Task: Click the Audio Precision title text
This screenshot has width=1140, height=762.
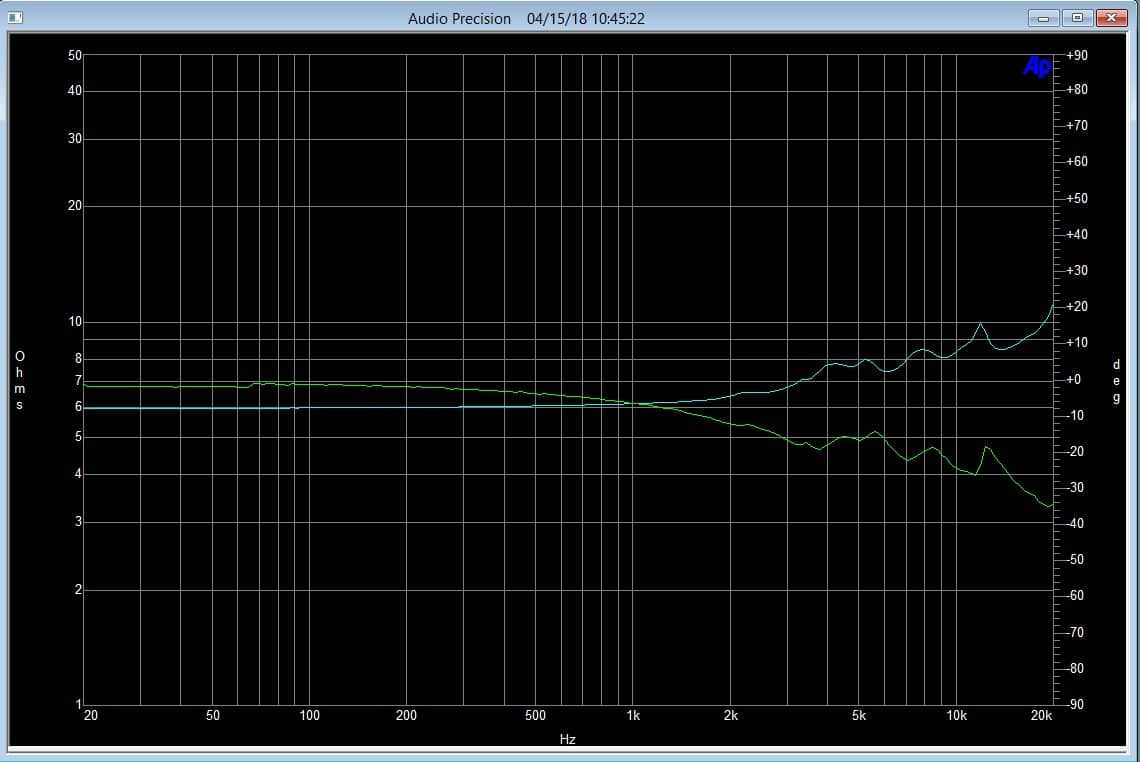Action: (459, 19)
